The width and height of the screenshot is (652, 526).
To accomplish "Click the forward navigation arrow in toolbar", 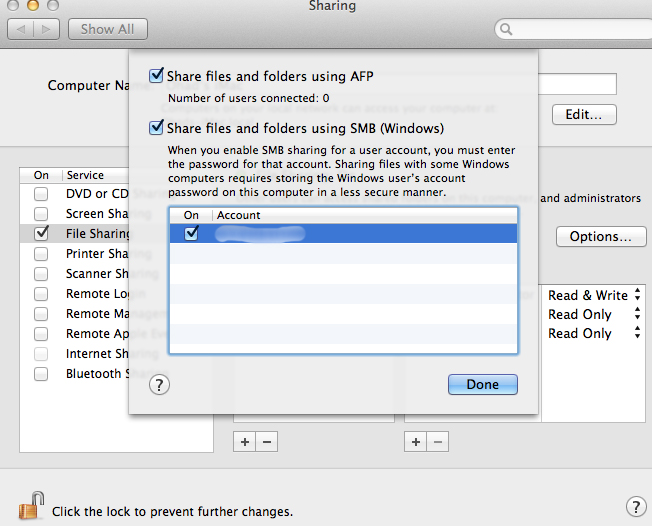I will pyautogui.click(x=46, y=29).
